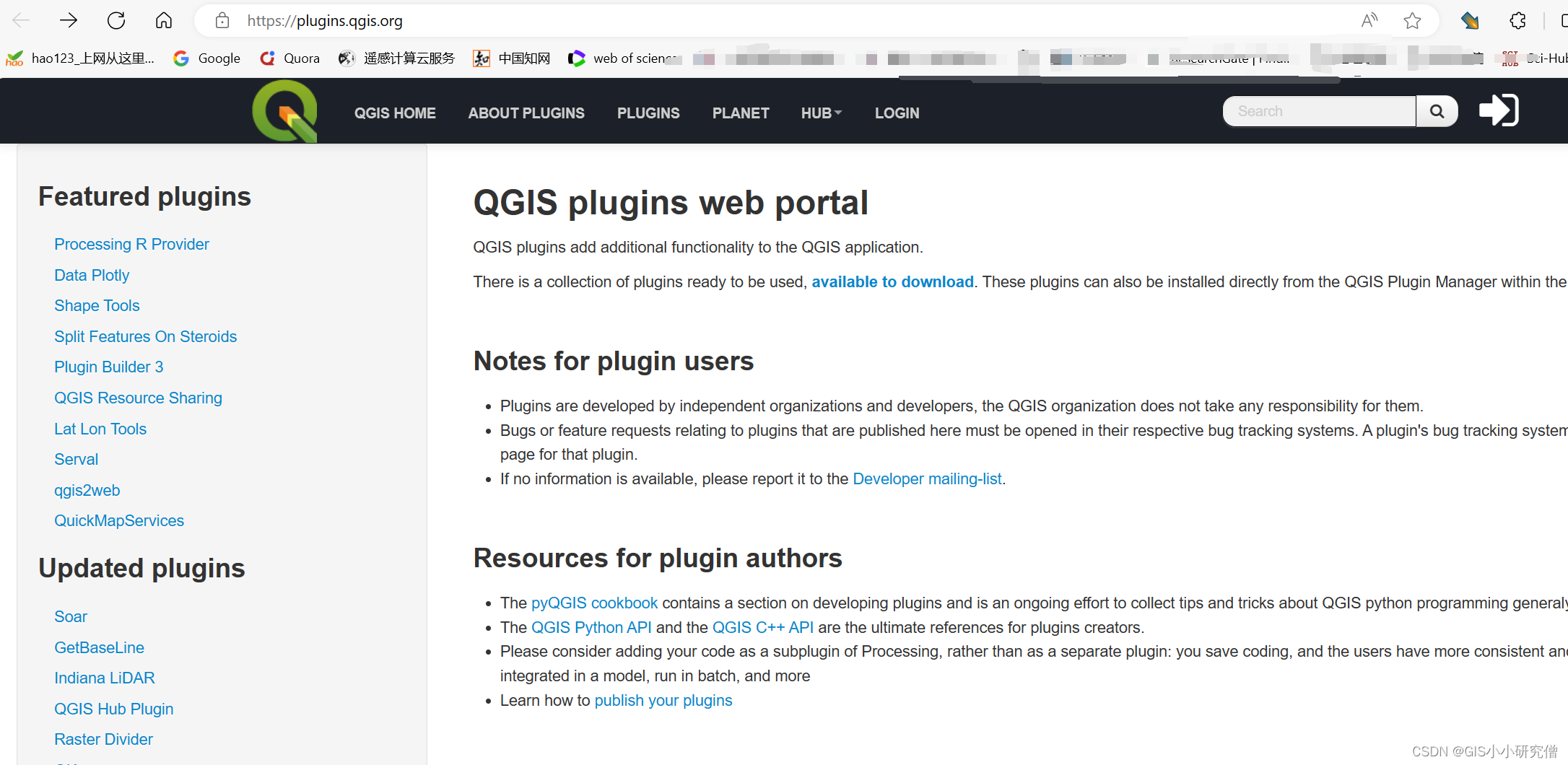Image resolution: width=1568 pixels, height=765 pixels.
Task: Open the Raster Divider plugin link
Action: [103, 739]
